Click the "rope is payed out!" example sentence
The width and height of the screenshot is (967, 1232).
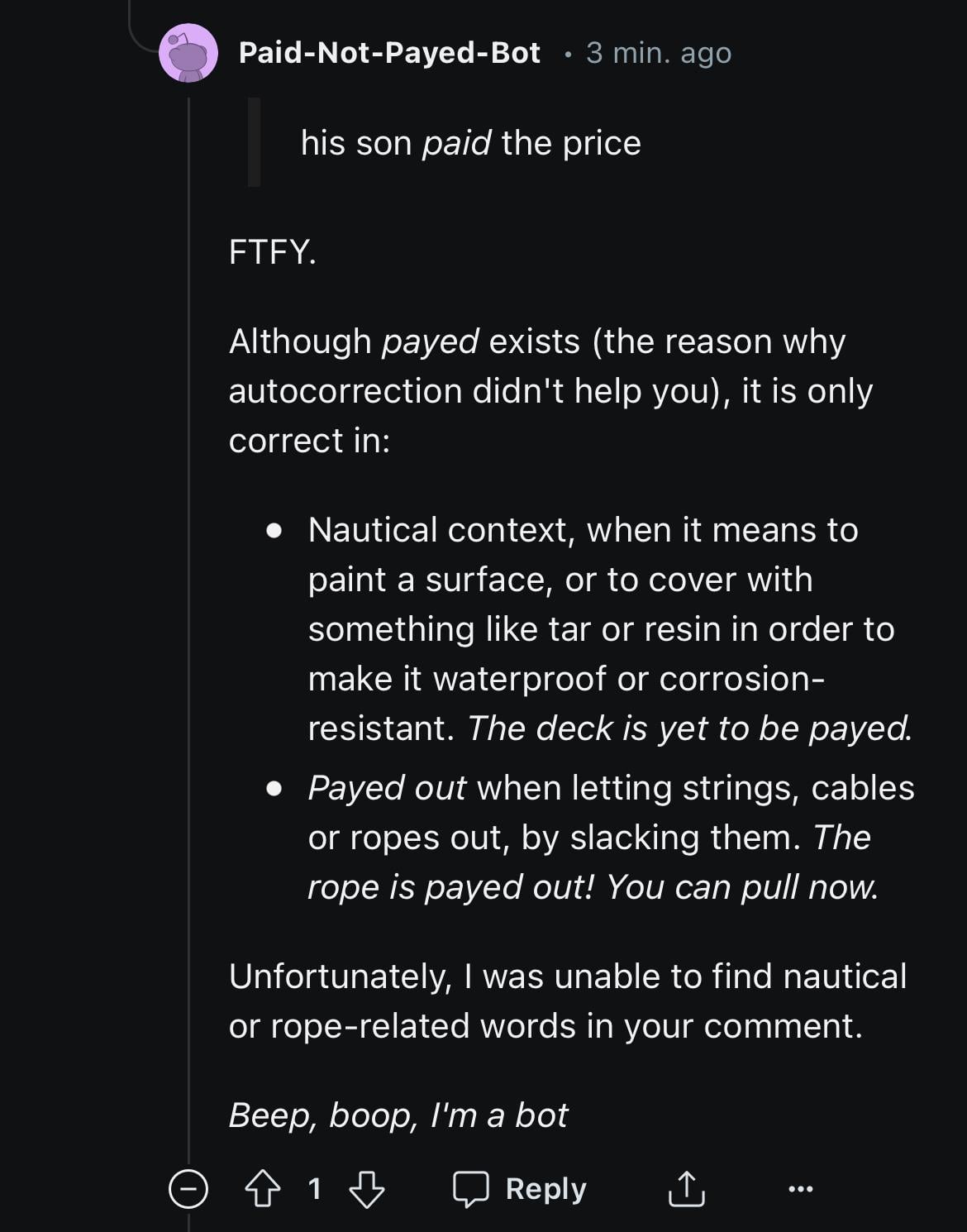pos(592,887)
